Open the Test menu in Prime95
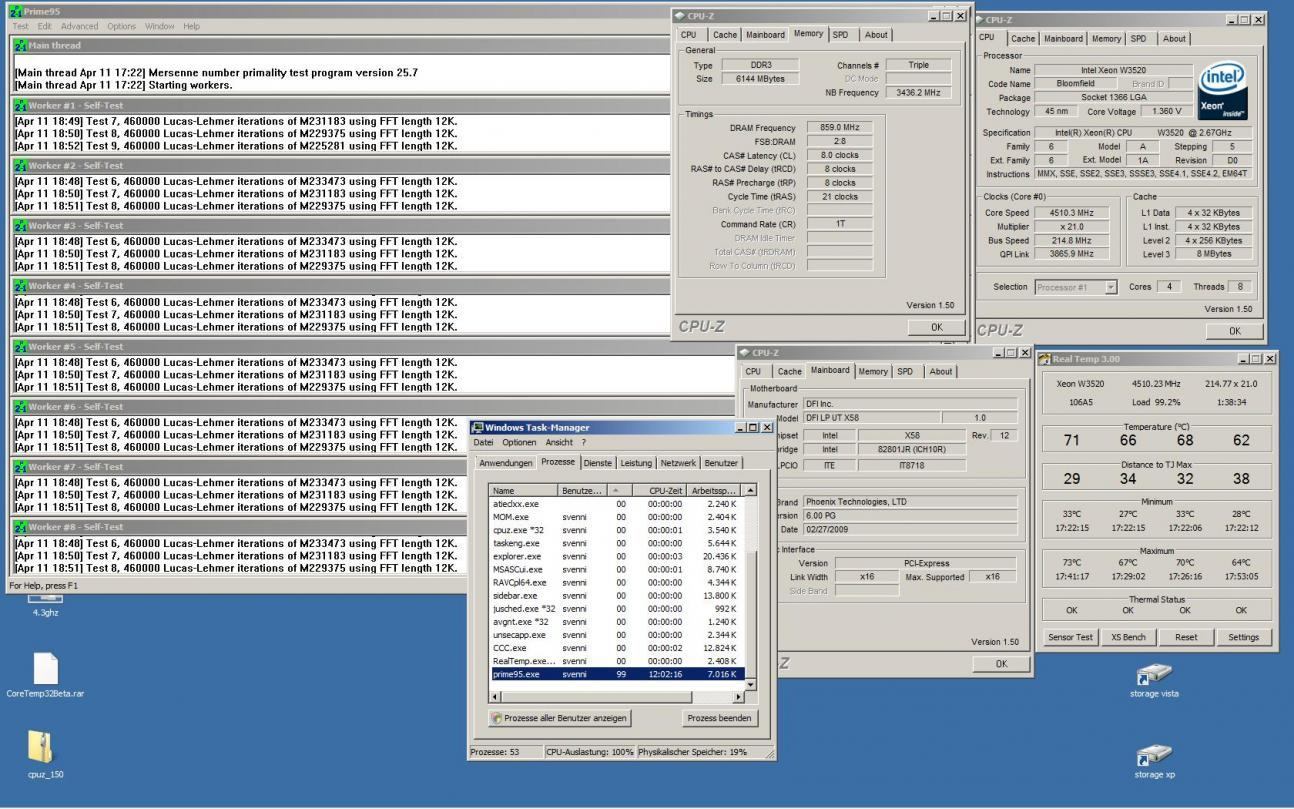The image size is (1294, 809). tap(20, 26)
